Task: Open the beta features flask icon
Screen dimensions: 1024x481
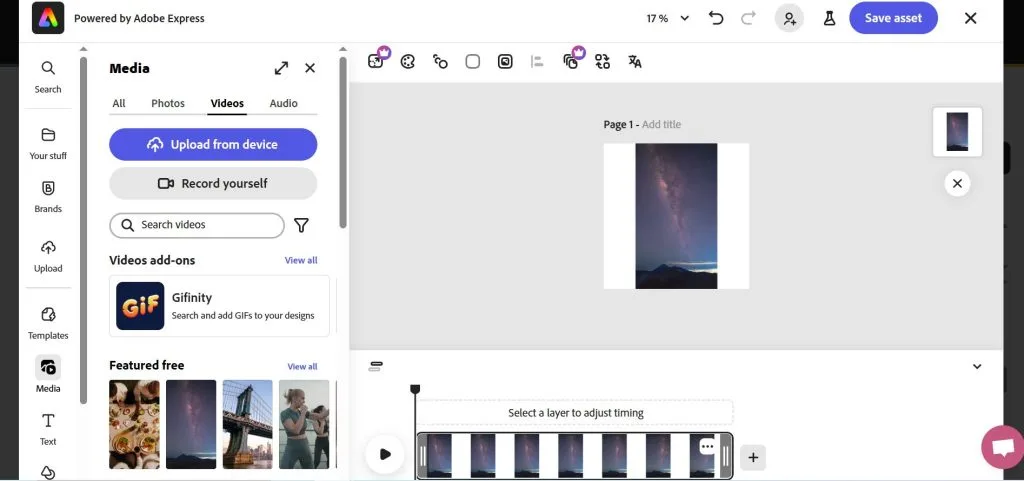Action: (829, 18)
